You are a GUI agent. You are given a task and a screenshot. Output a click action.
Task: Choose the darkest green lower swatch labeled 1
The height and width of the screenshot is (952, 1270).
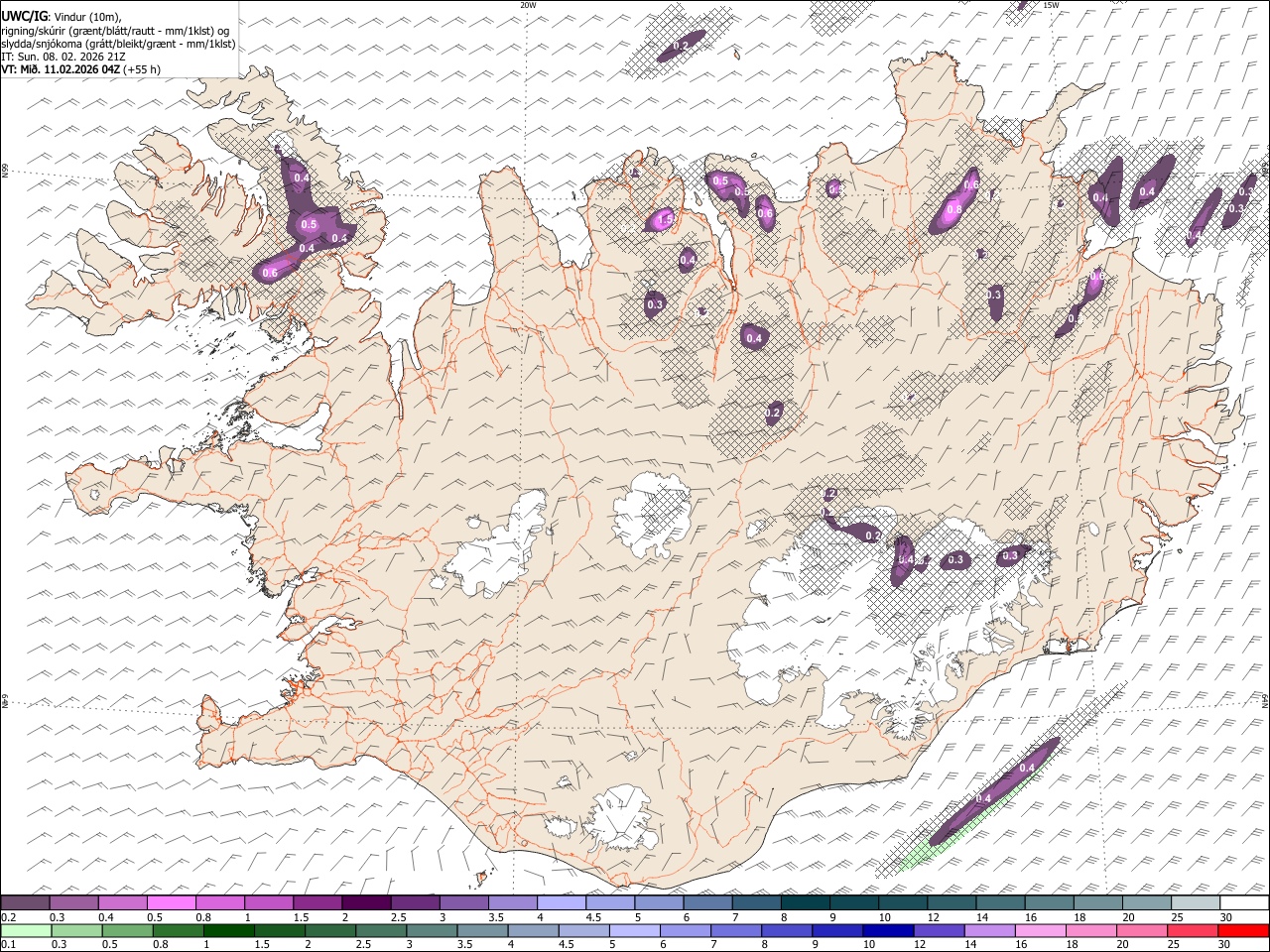coord(228,930)
